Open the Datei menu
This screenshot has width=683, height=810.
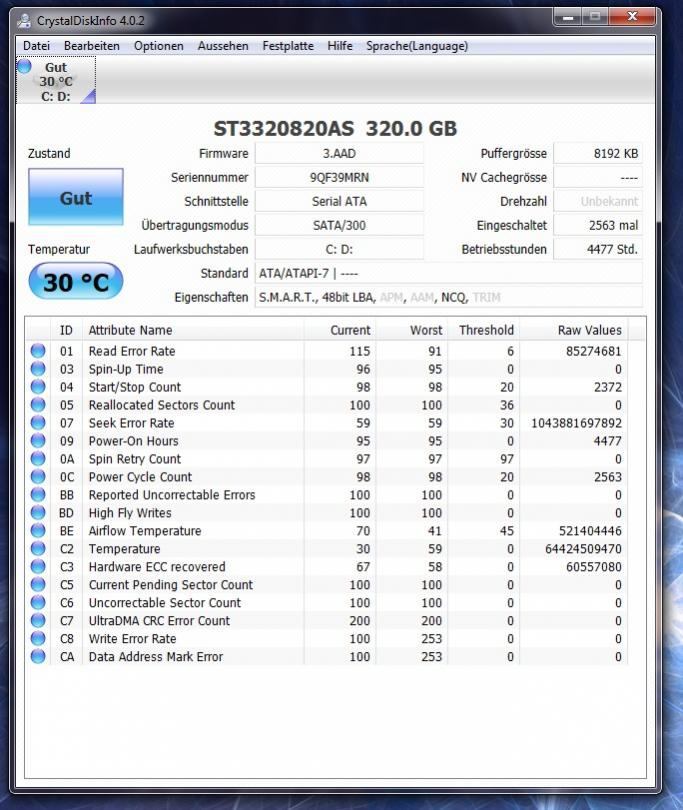coord(36,46)
